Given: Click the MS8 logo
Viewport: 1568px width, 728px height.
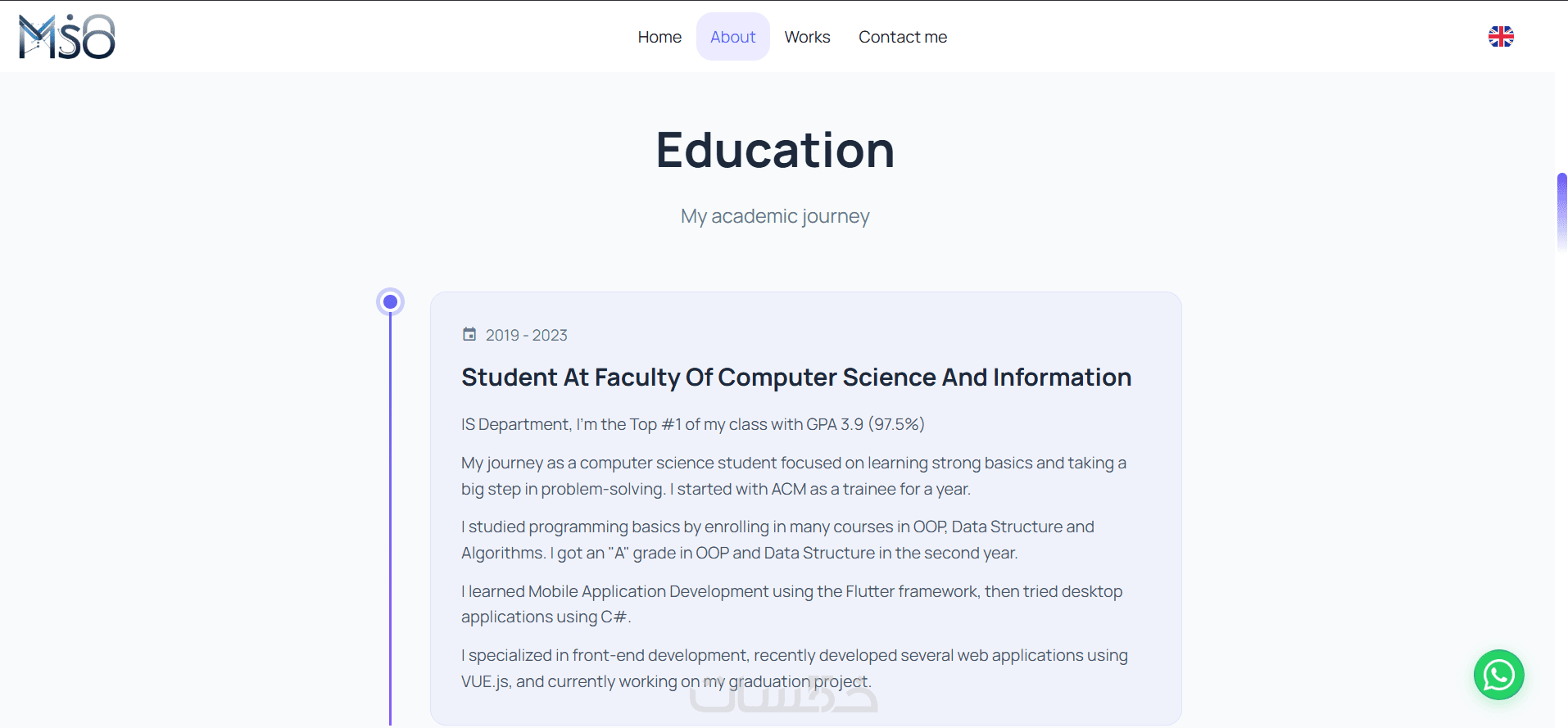Looking at the screenshot, I should [67, 37].
